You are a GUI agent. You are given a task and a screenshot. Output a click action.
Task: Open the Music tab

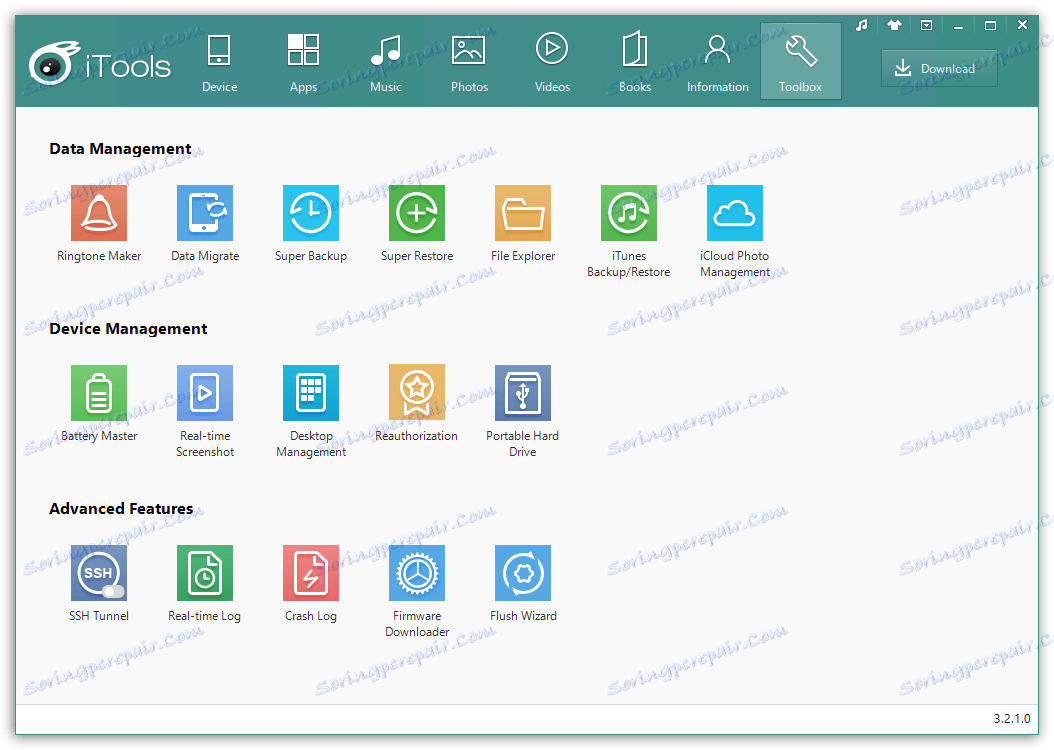(386, 62)
